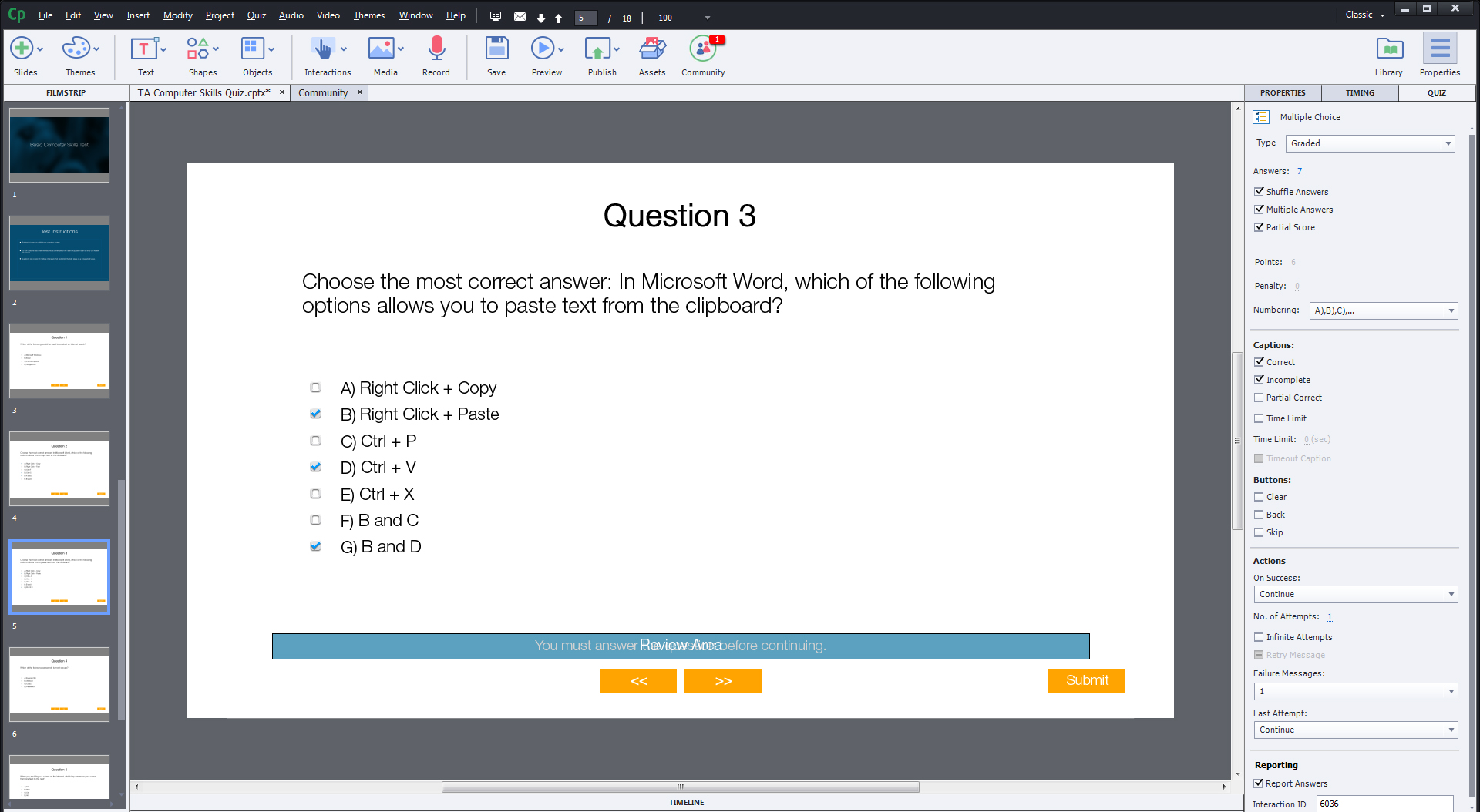Open the Publish toolbar icon
1480x812 pixels.
[x=597, y=49]
